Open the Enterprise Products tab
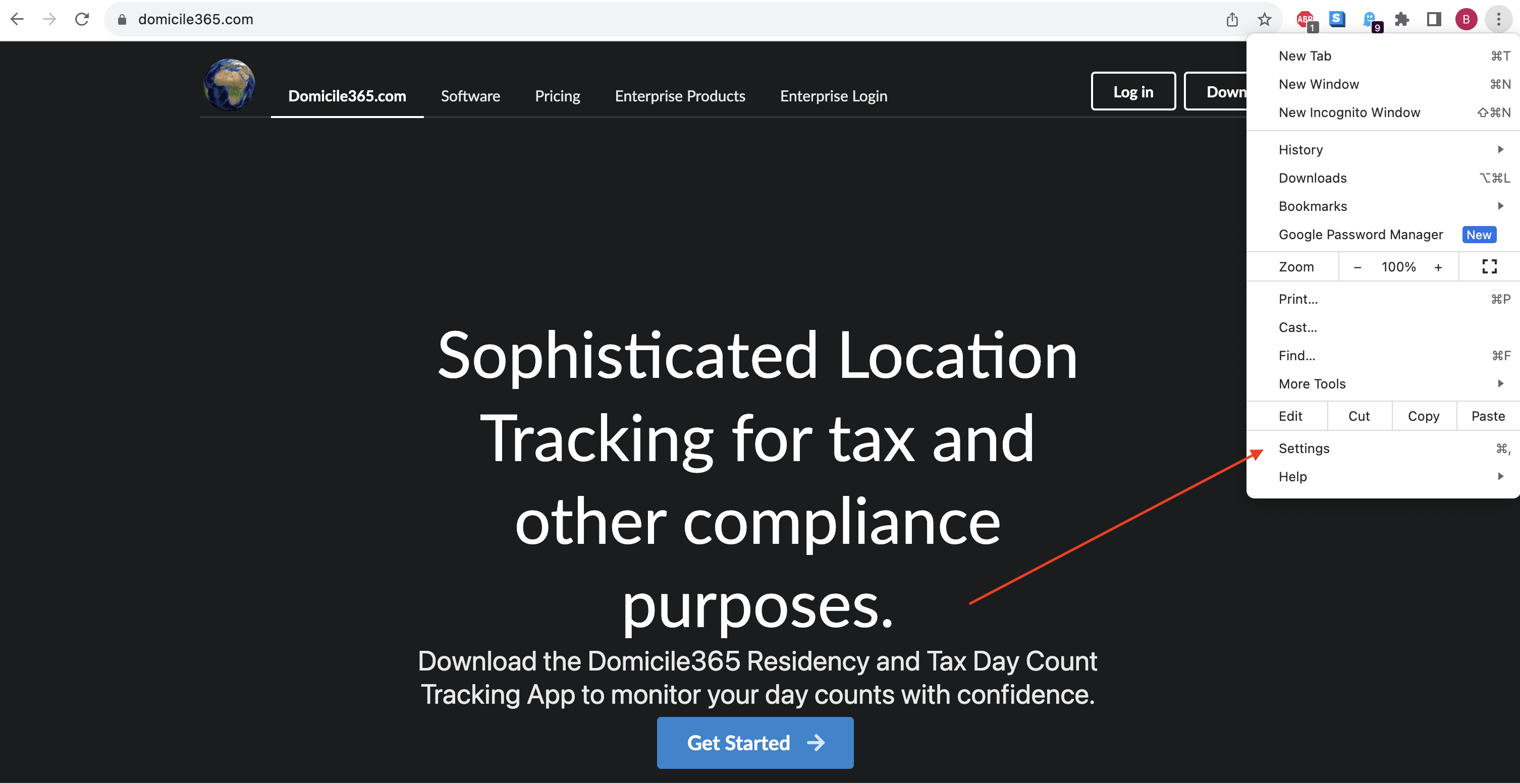Screen dimensions: 1520x784 680,96
